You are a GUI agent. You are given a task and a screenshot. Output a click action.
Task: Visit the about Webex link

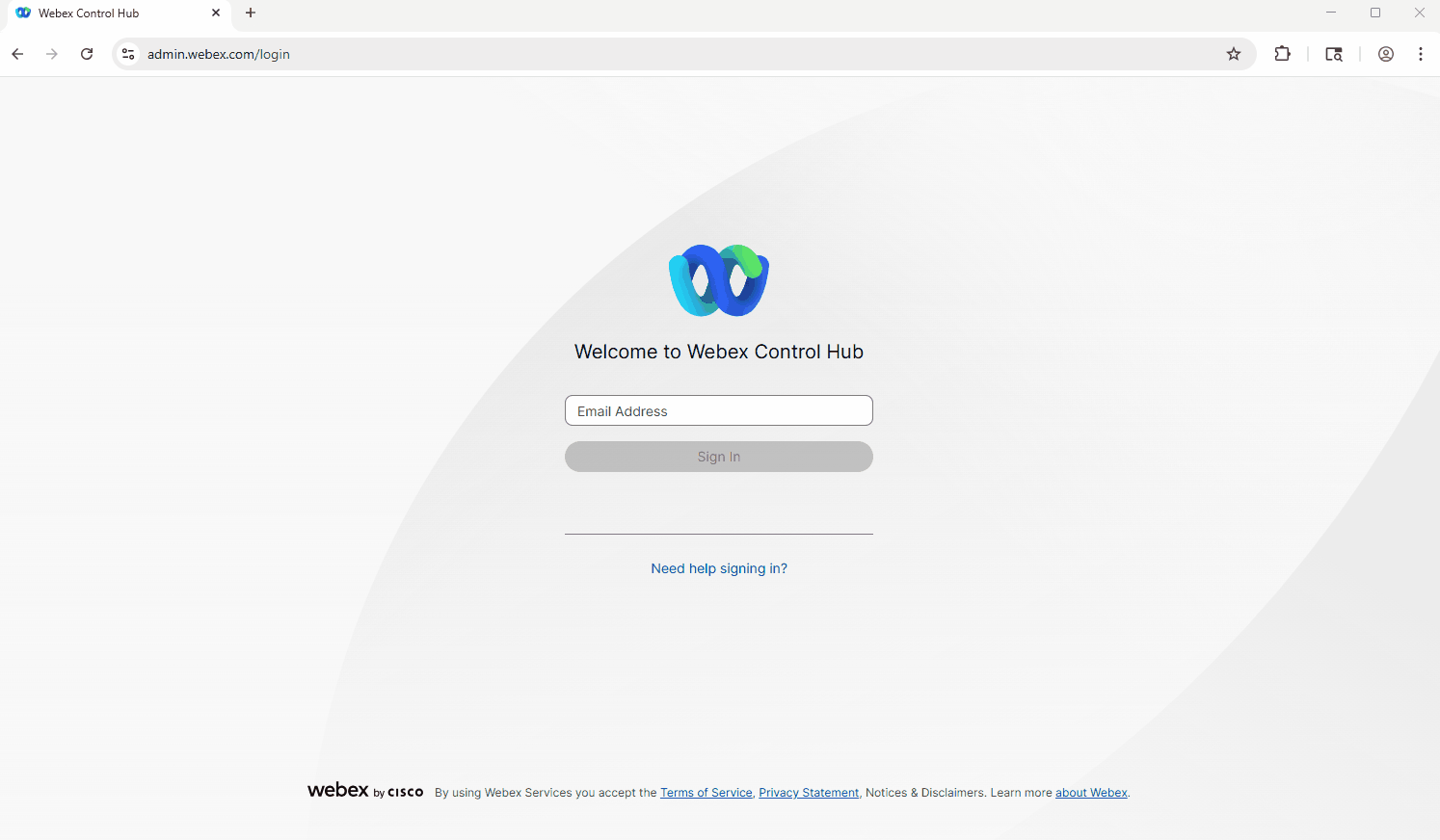click(x=1091, y=793)
